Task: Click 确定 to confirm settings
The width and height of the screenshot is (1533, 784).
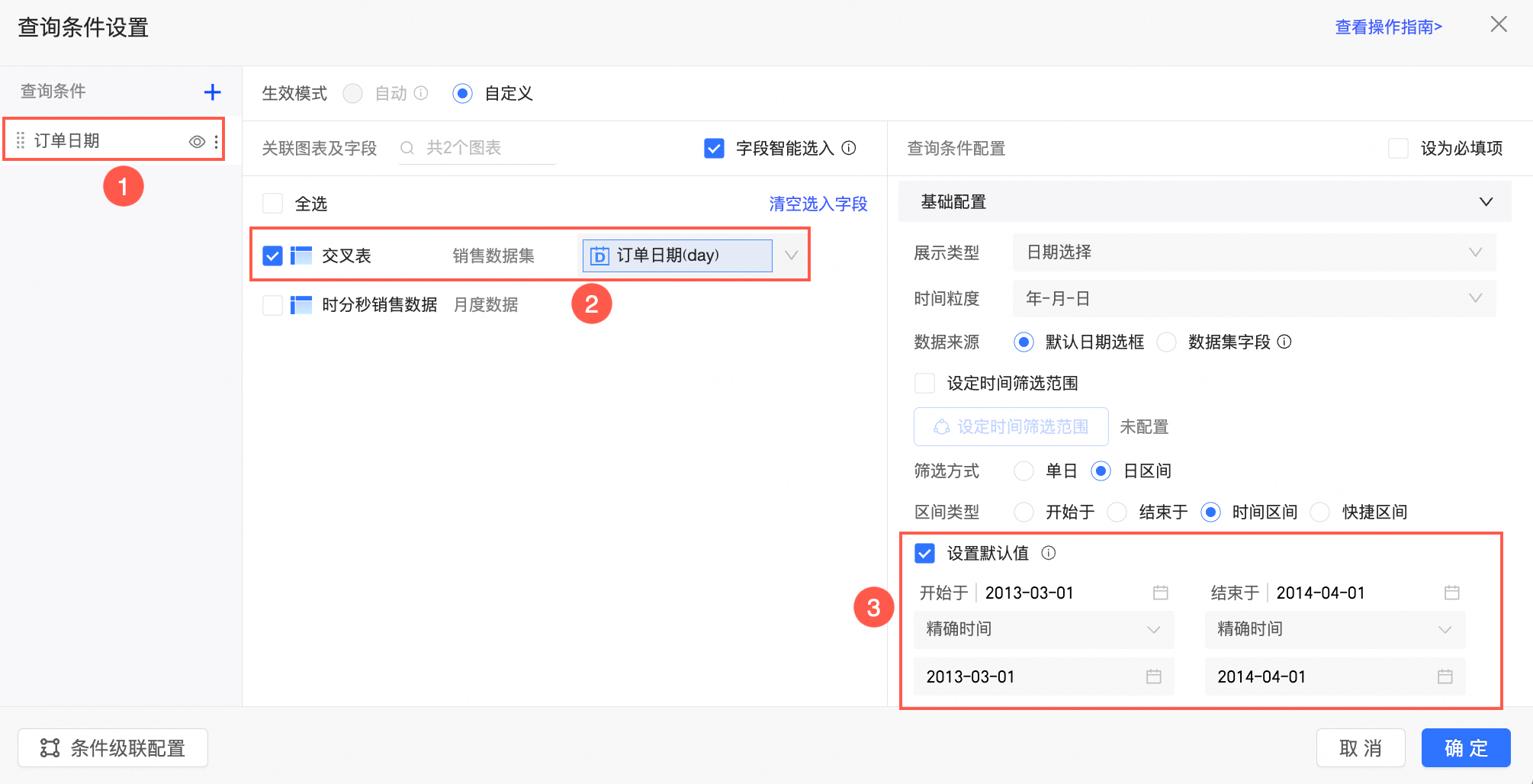Action: tap(1466, 748)
